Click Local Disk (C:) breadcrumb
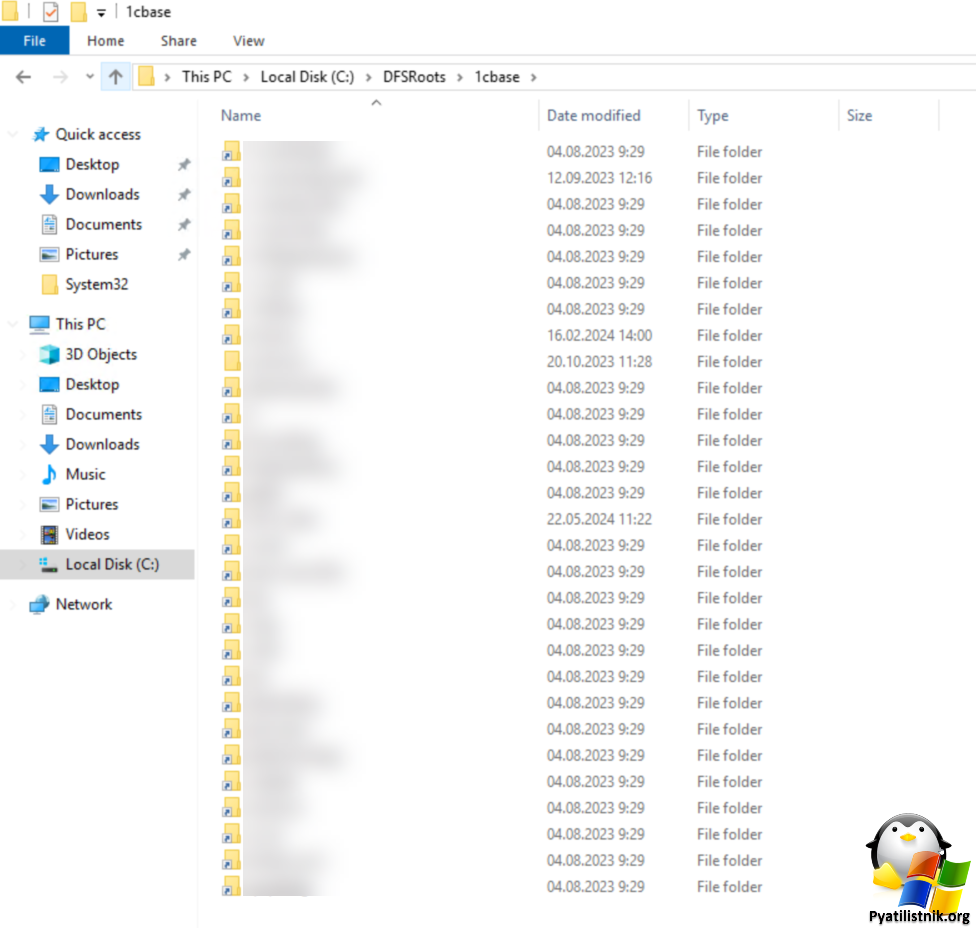976x928 pixels. click(x=307, y=77)
